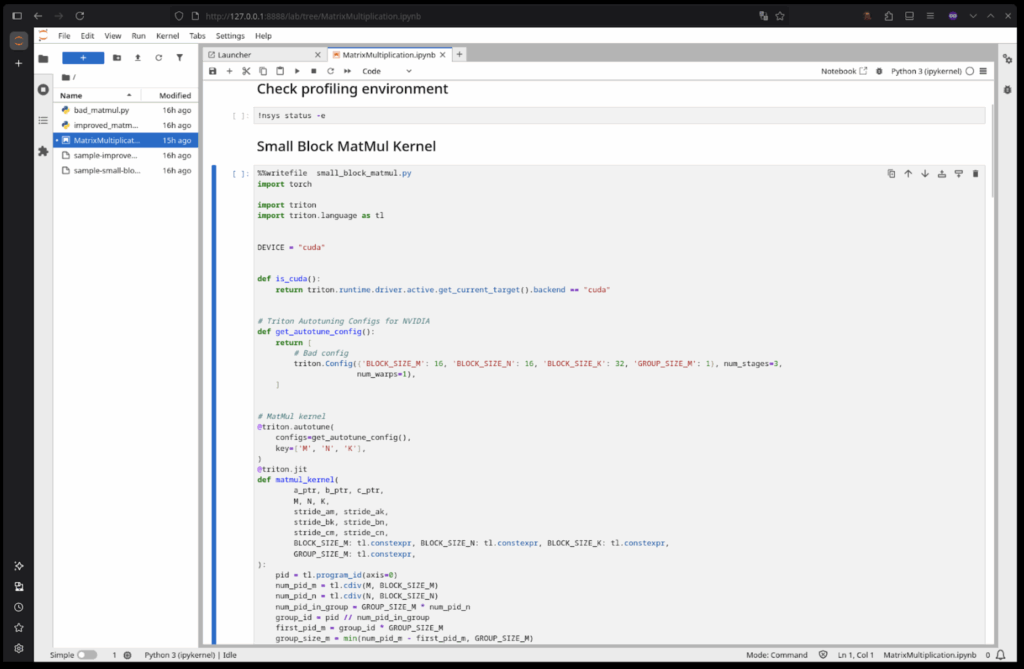Open the Kernel menu
This screenshot has width=1024, height=669.
167,35
